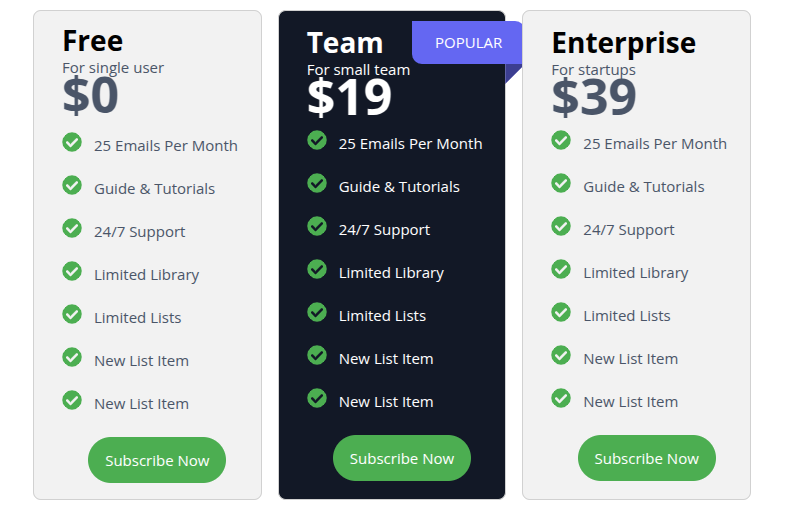Click the POPULAR ribbon badge

[467, 43]
